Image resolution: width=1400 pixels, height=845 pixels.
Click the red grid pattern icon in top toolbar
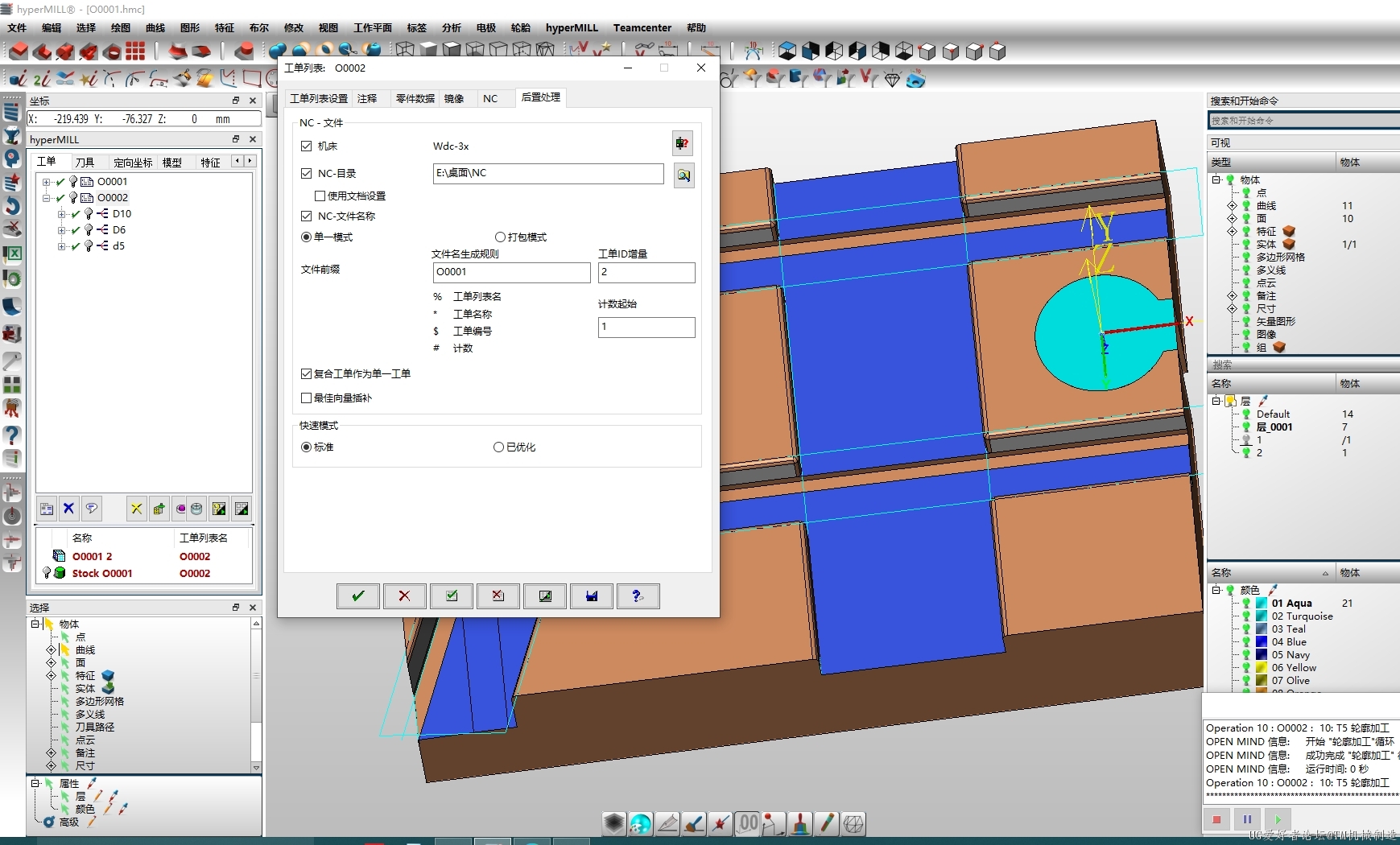[x=135, y=52]
